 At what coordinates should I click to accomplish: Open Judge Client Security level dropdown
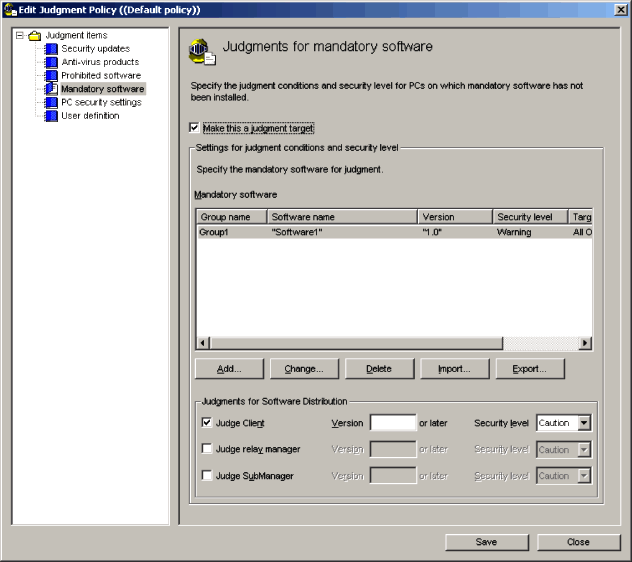(584, 423)
